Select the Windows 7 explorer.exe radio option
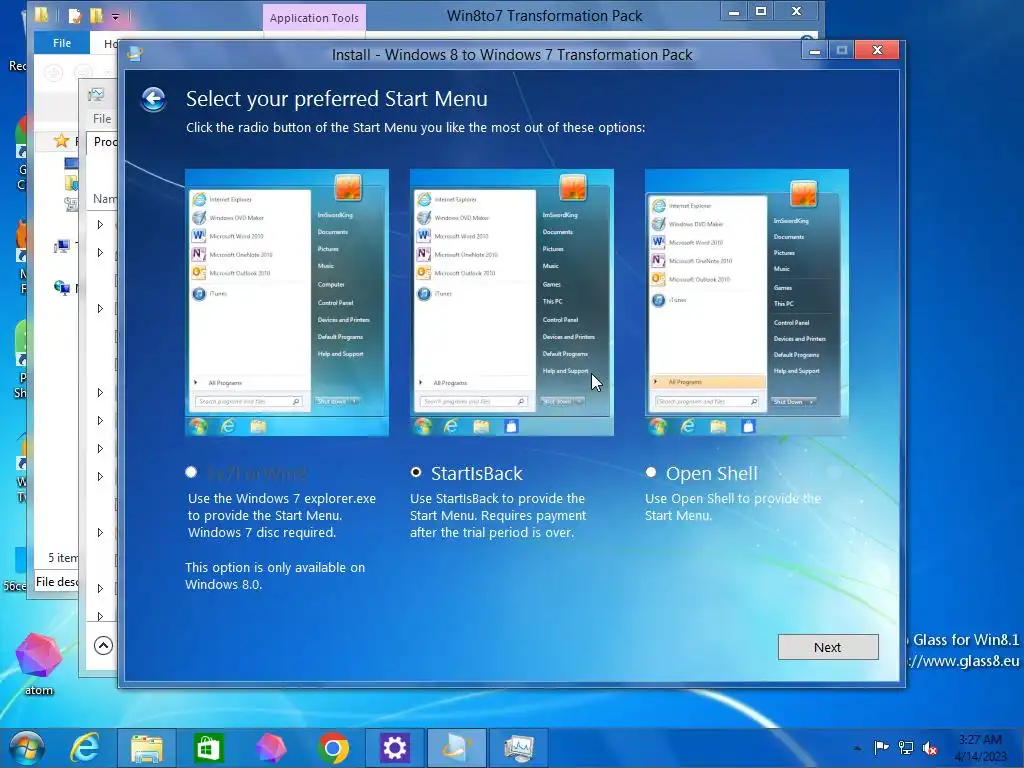 coord(191,472)
